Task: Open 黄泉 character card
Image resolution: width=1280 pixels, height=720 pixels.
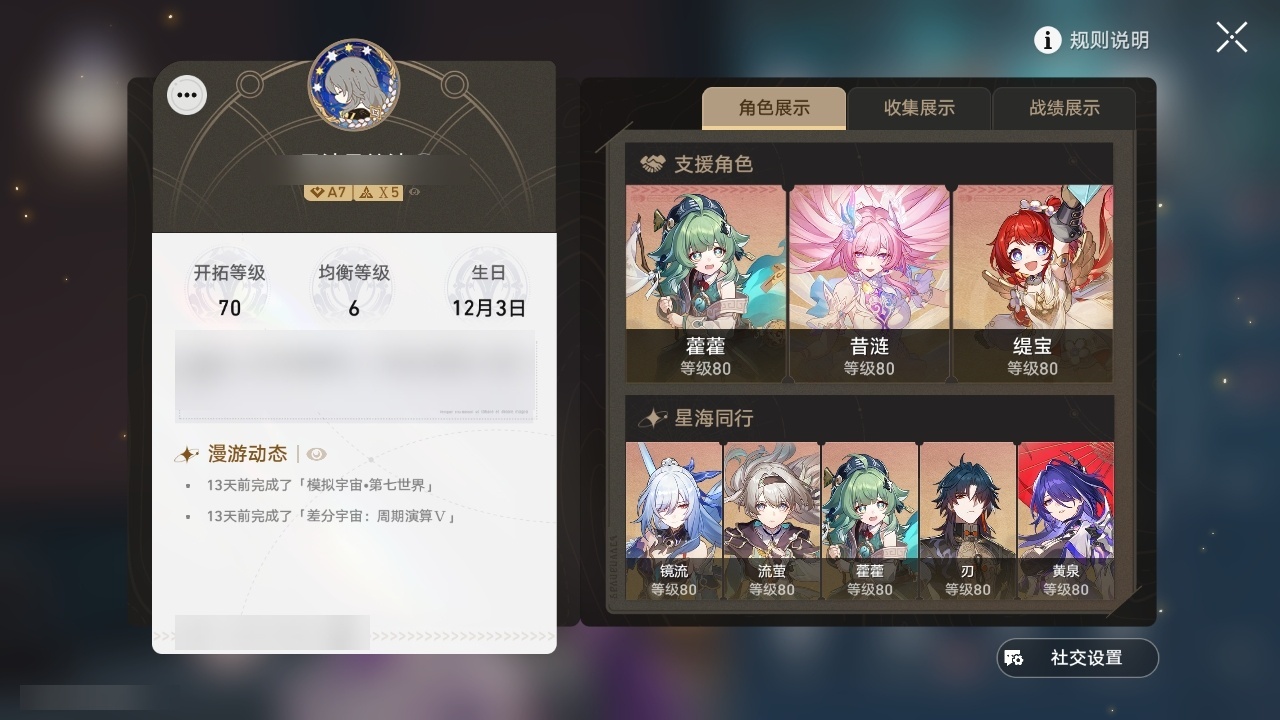Action: [x=1065, y=521]
